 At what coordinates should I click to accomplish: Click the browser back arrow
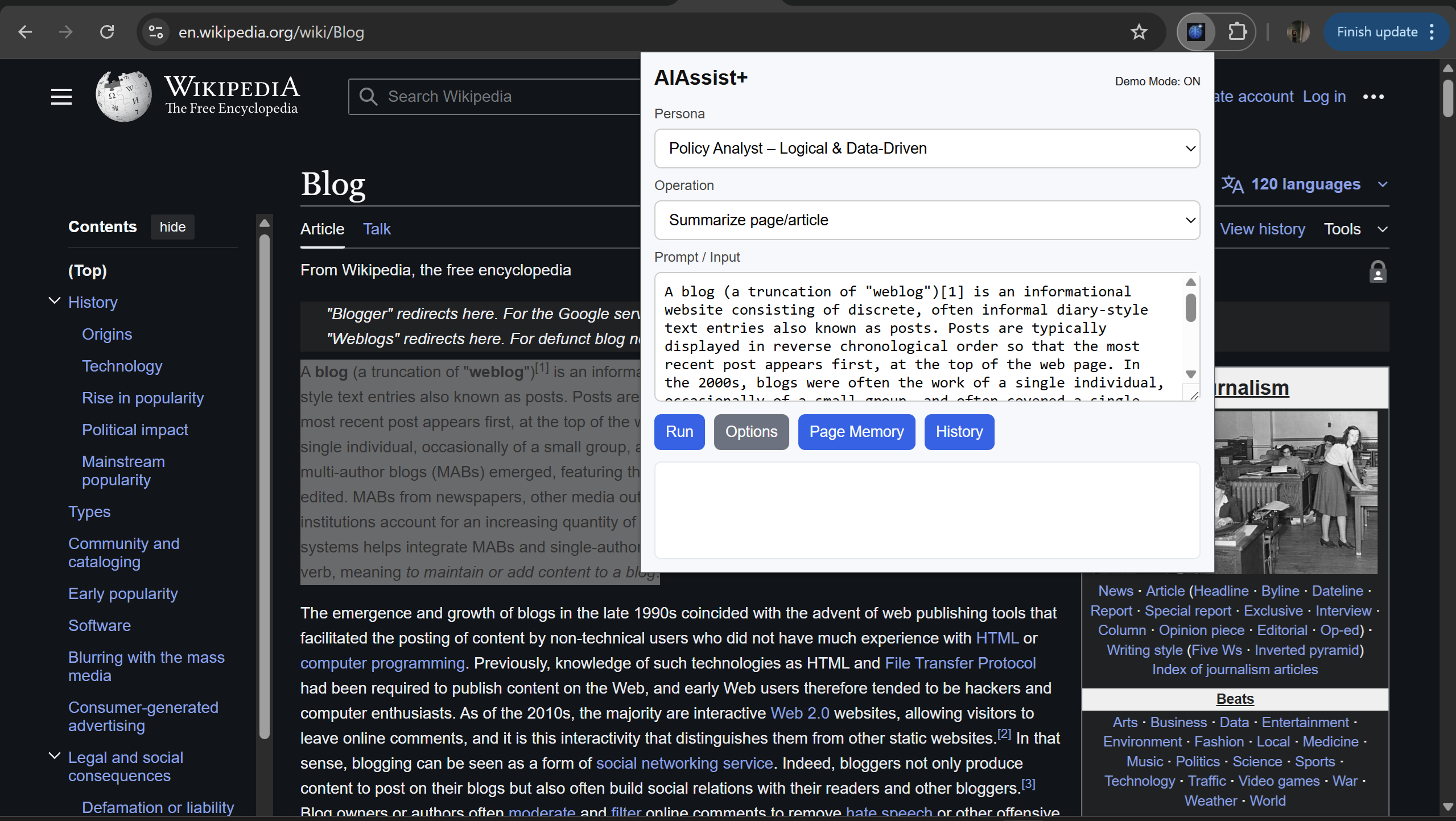click(25, 32)
